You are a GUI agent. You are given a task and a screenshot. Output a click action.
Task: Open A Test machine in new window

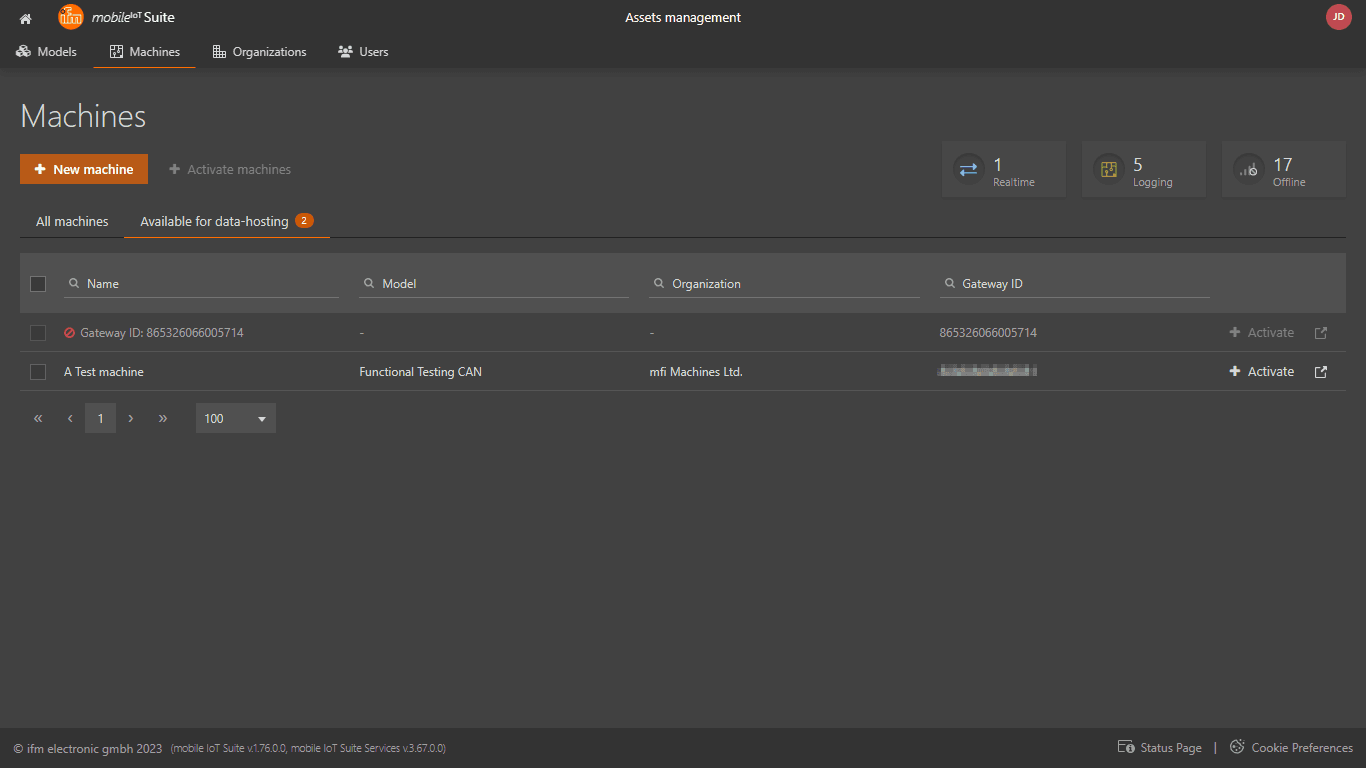(x=1321, y=372)
